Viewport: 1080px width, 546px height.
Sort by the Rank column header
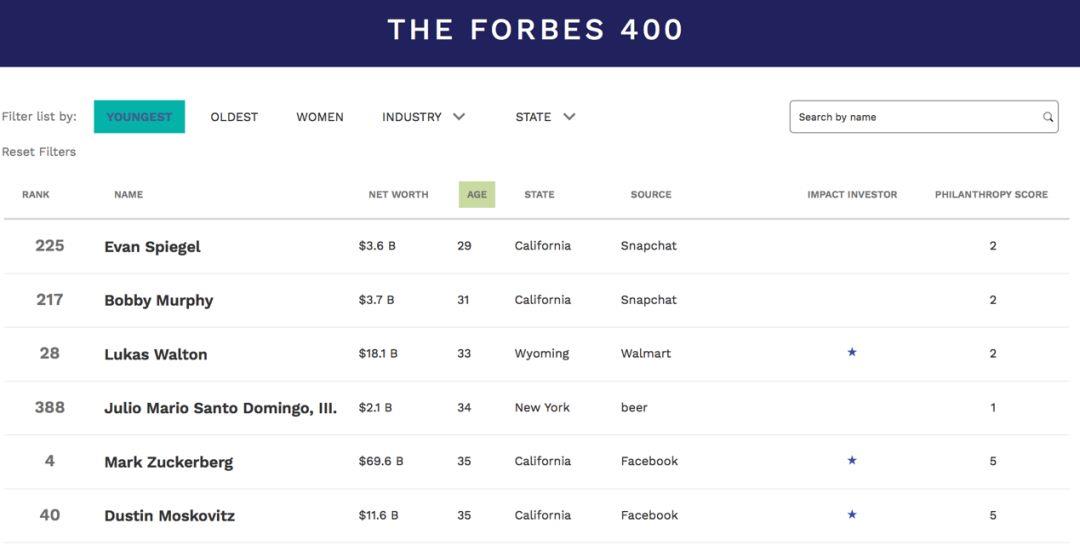pos(36,195)
